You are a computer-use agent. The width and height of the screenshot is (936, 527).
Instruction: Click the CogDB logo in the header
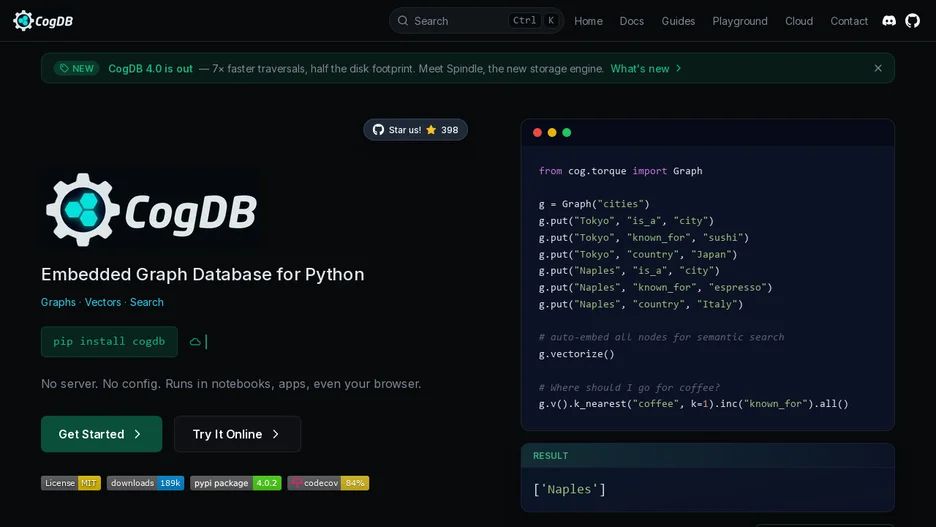43,21
